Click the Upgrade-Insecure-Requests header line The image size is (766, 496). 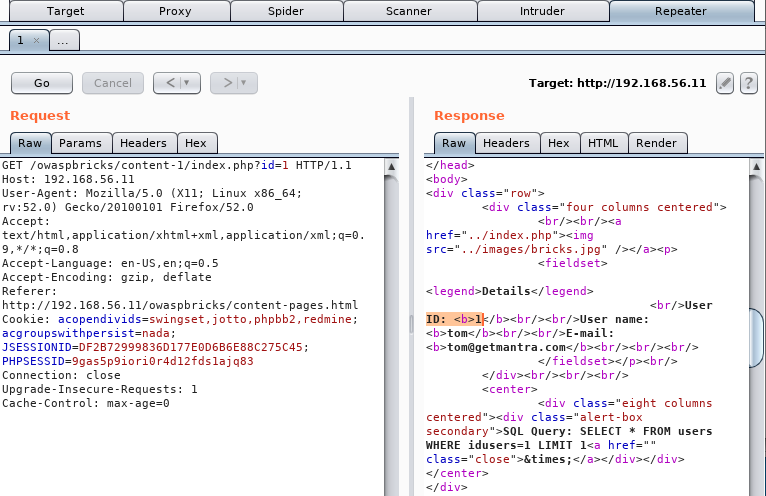click(100, 389)
